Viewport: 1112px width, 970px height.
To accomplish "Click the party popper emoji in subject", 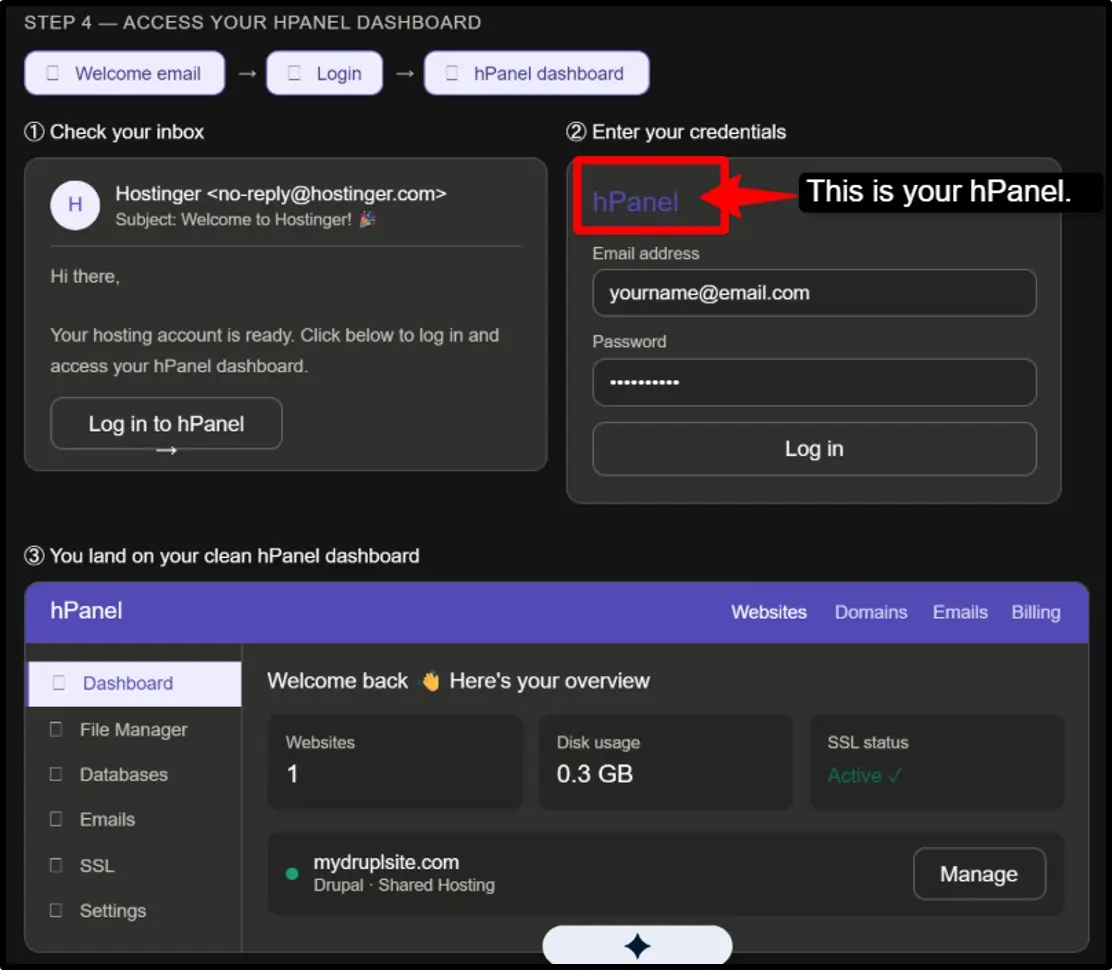I will pyautogui.click(x=367, y=219).
